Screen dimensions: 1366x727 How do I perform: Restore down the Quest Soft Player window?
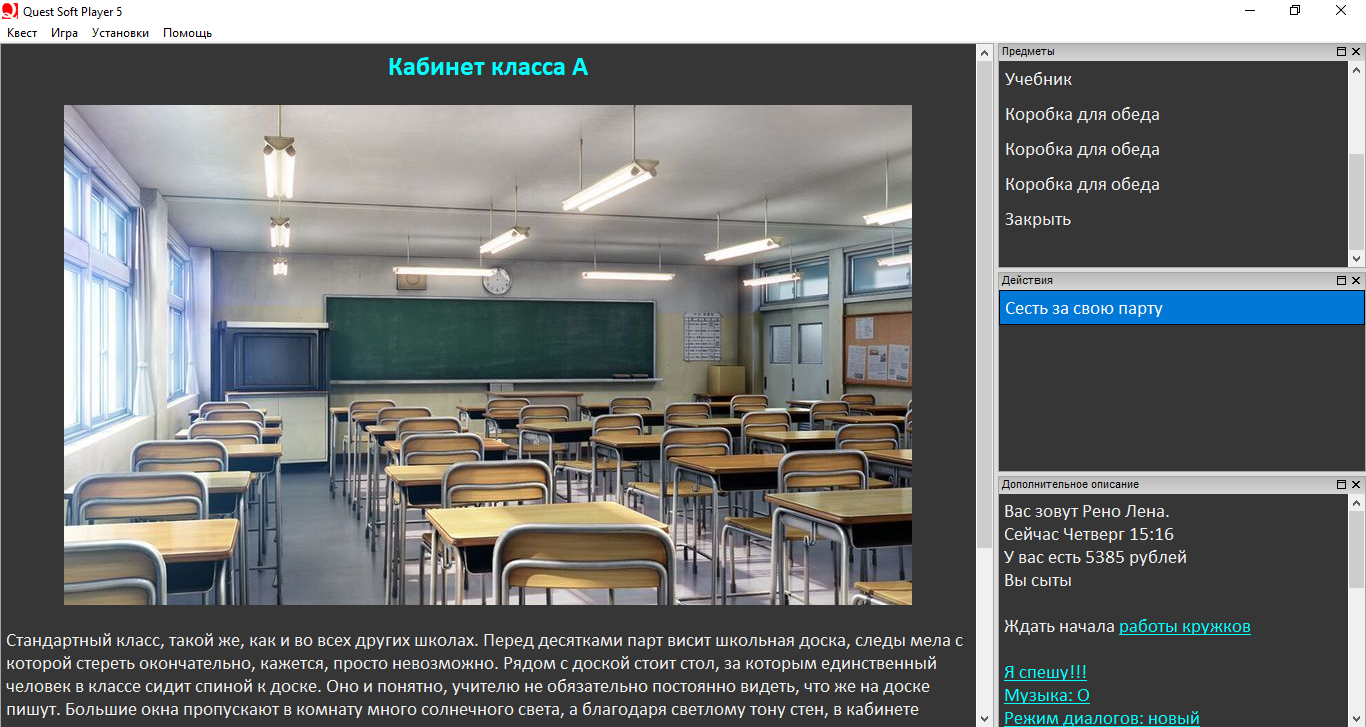click(x=1296, y=11)
